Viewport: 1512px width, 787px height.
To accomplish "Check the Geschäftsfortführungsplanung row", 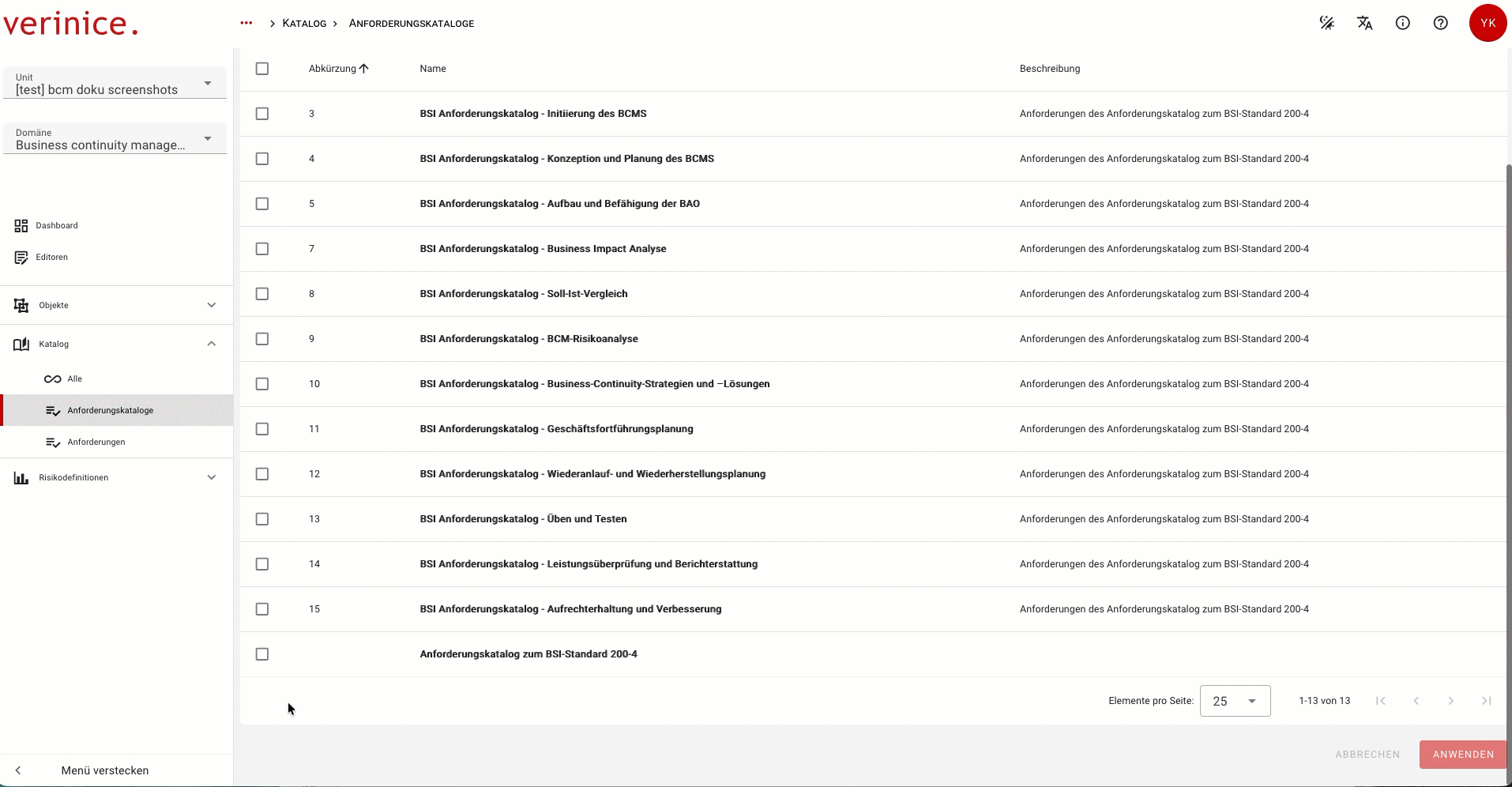I will (x=262, y=429).
